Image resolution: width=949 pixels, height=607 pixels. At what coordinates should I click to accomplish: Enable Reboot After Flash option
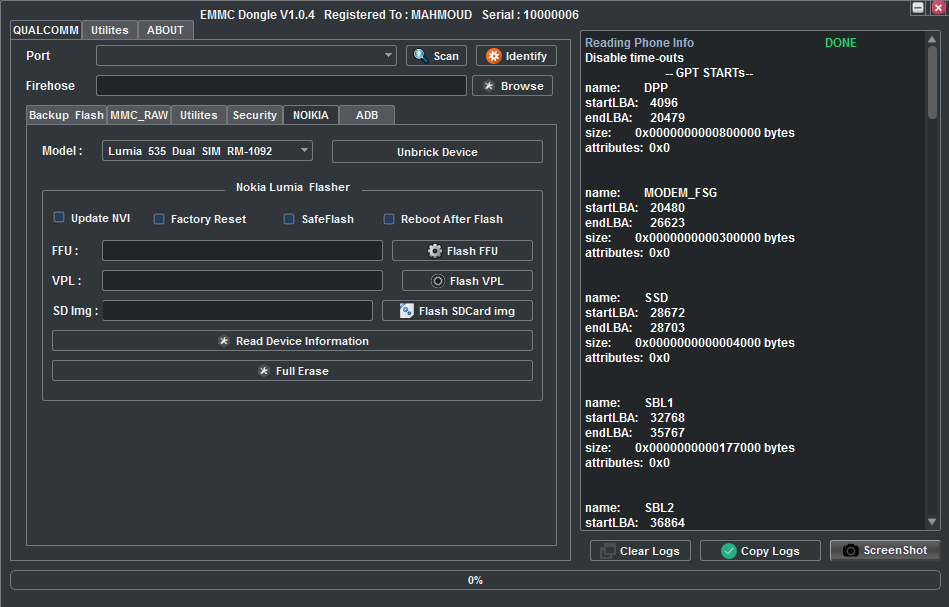[389, 219]
